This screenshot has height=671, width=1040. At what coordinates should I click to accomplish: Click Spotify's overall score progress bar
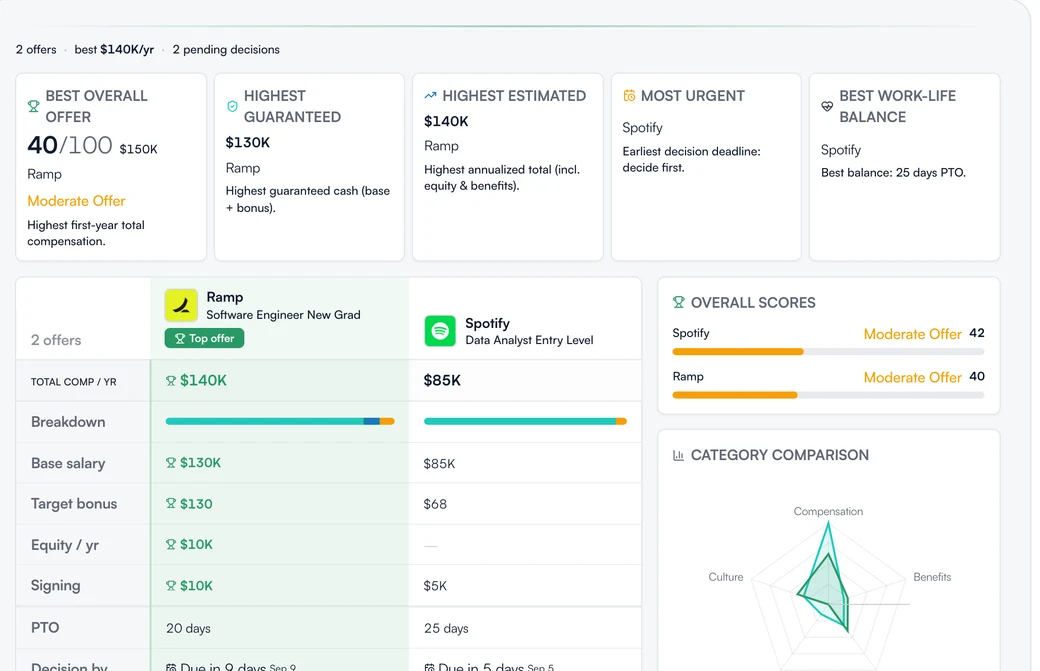click(828, 352)
